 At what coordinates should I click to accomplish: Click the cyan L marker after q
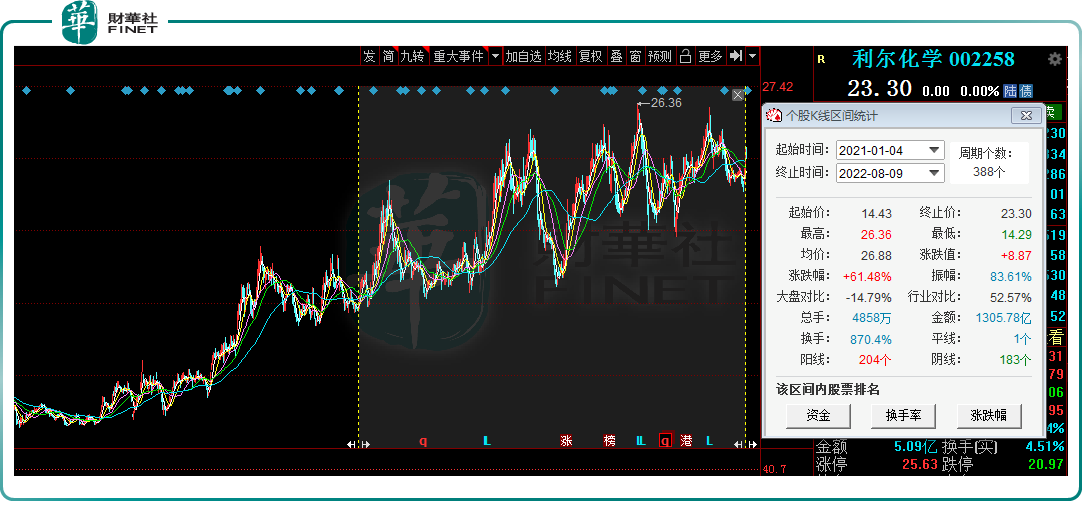tap(487, 440)
